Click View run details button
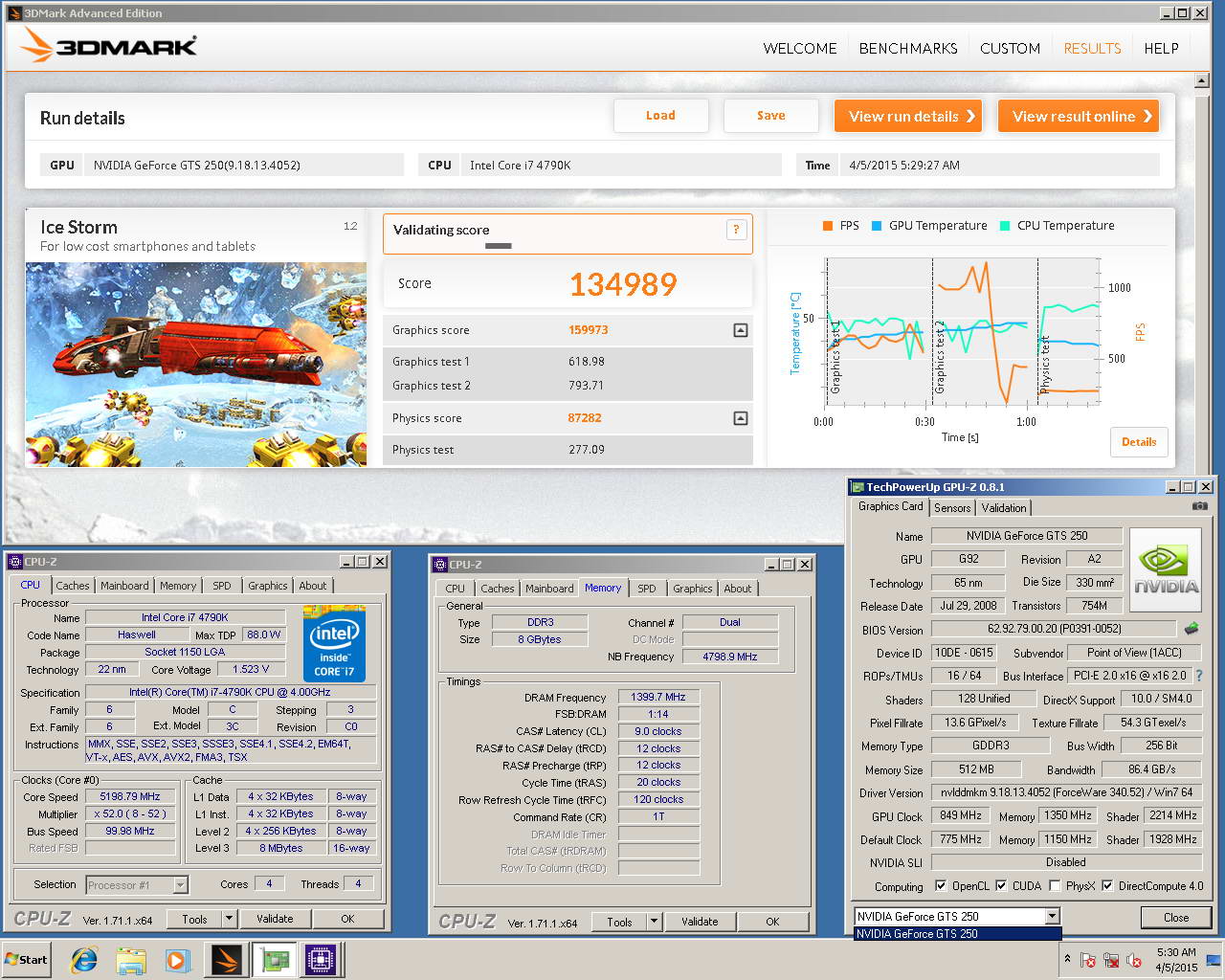The image size is (1225, 980). tap(908, 116)
